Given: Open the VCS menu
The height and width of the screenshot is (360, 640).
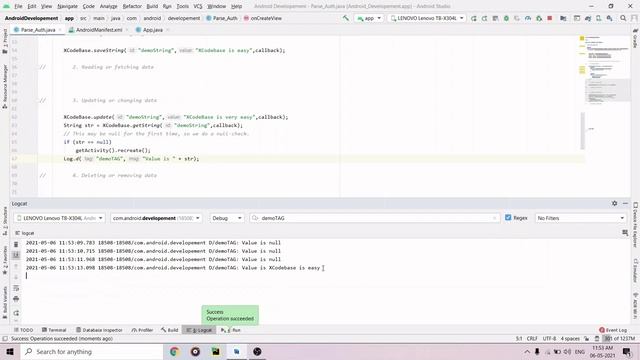Looking at the screenshot, I should [198, 7].
